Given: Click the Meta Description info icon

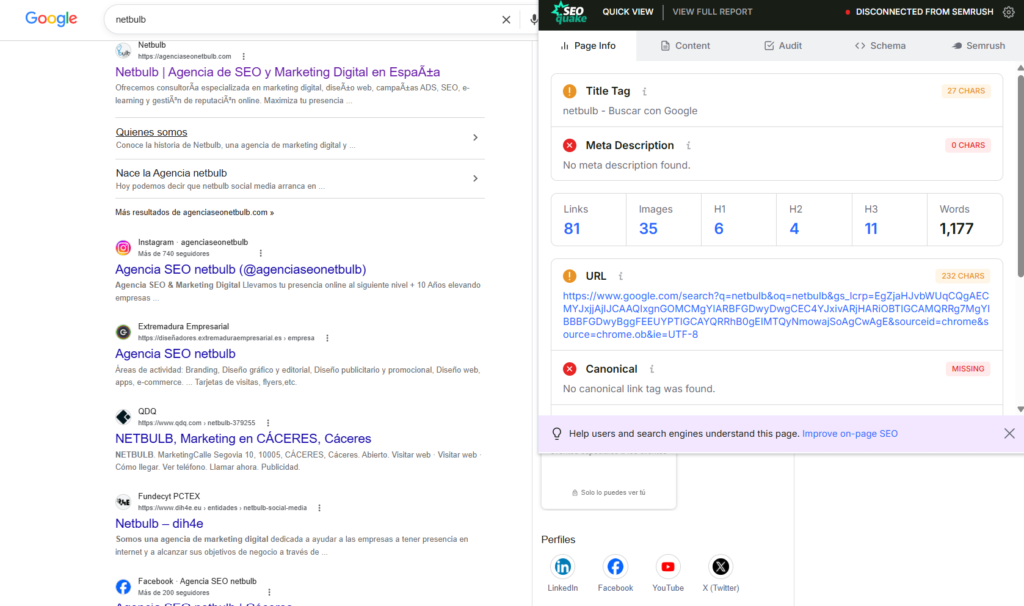Looking at the screenshot, I should (688, 146).
